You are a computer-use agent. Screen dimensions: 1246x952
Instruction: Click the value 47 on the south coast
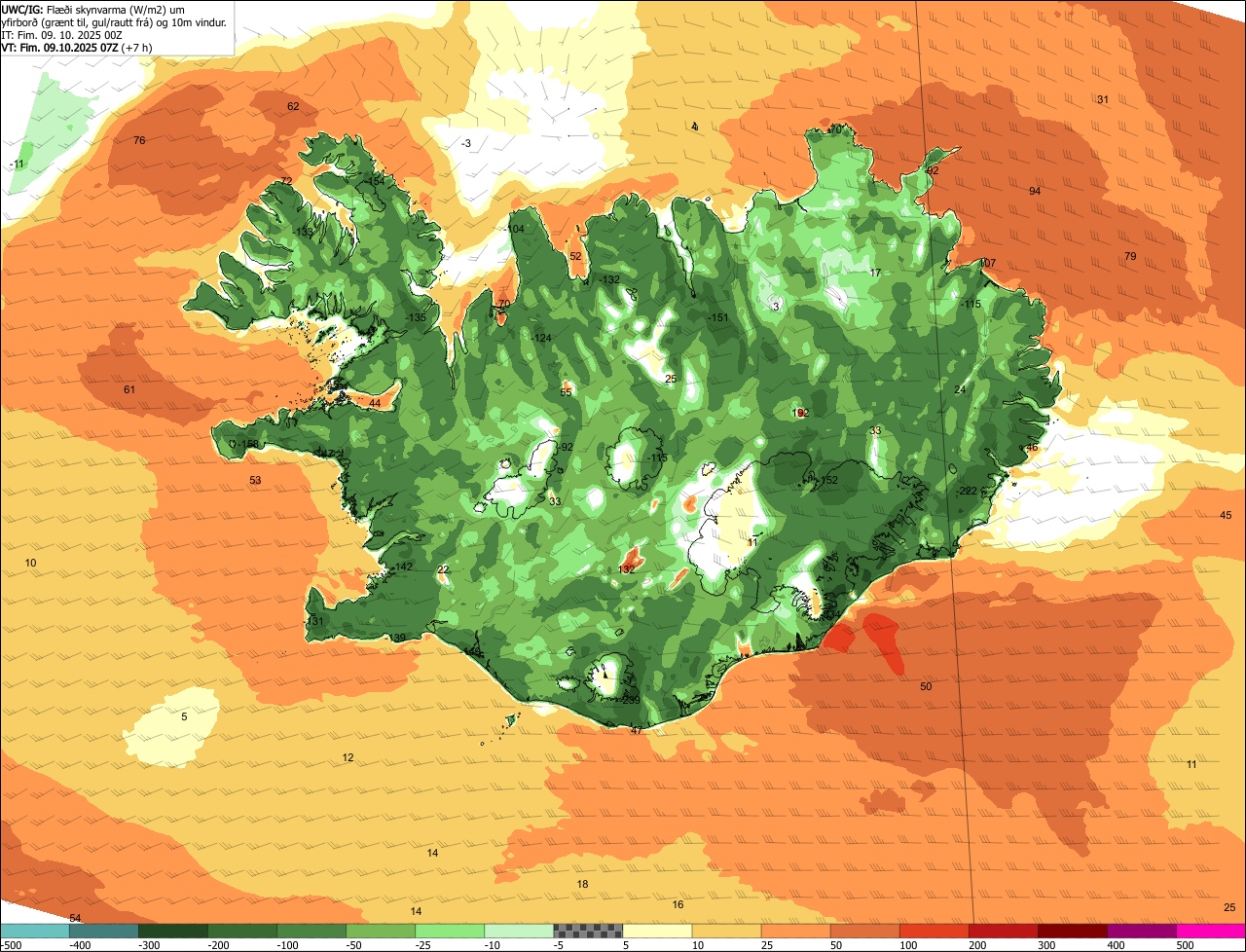(x=636, y=730)
